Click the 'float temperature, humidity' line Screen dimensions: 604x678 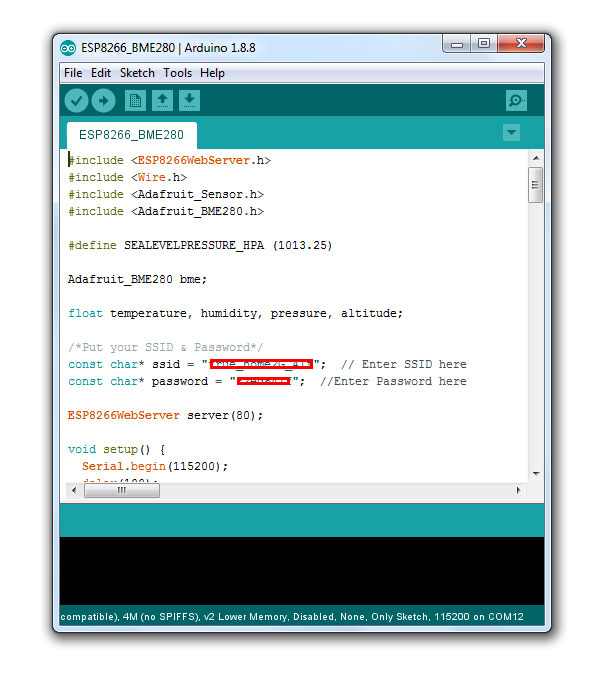[235, 313]
